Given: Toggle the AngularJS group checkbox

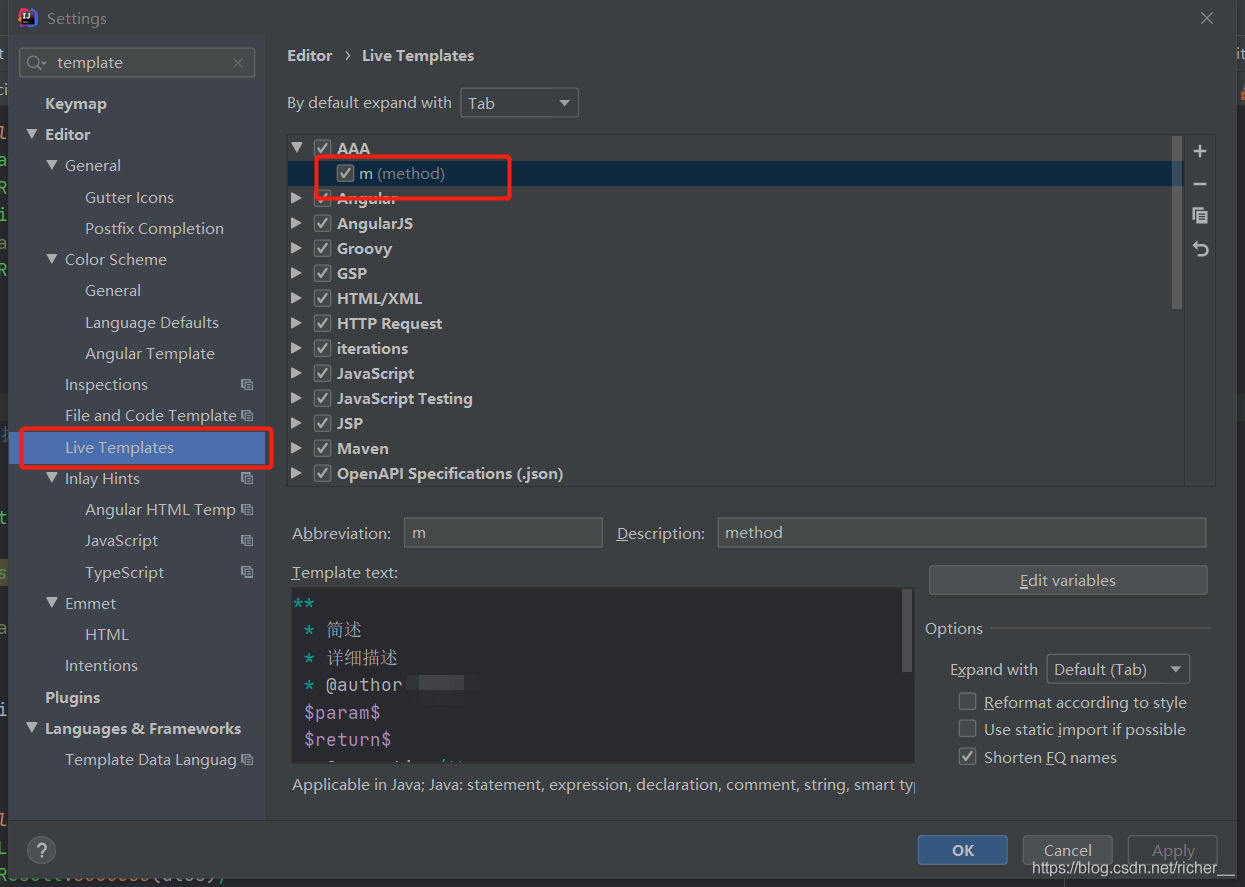Looking at the screenshot, I should click(x=322, y=223).
